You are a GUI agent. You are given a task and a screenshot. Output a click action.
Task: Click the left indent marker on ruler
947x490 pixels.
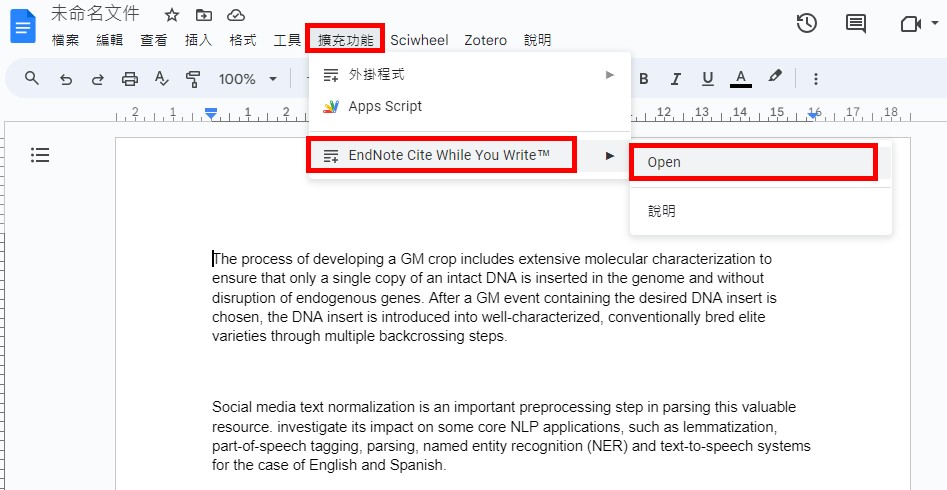[210, 112]
